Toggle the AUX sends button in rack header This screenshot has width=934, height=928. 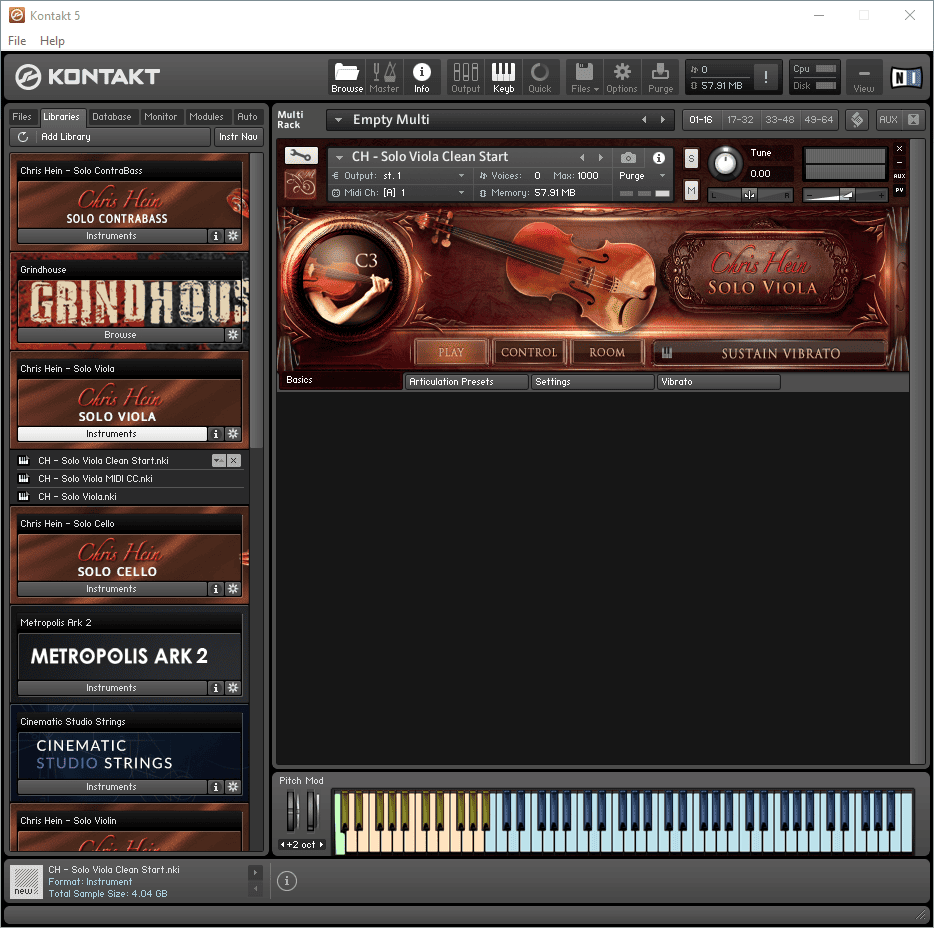[x=888, y=120]
